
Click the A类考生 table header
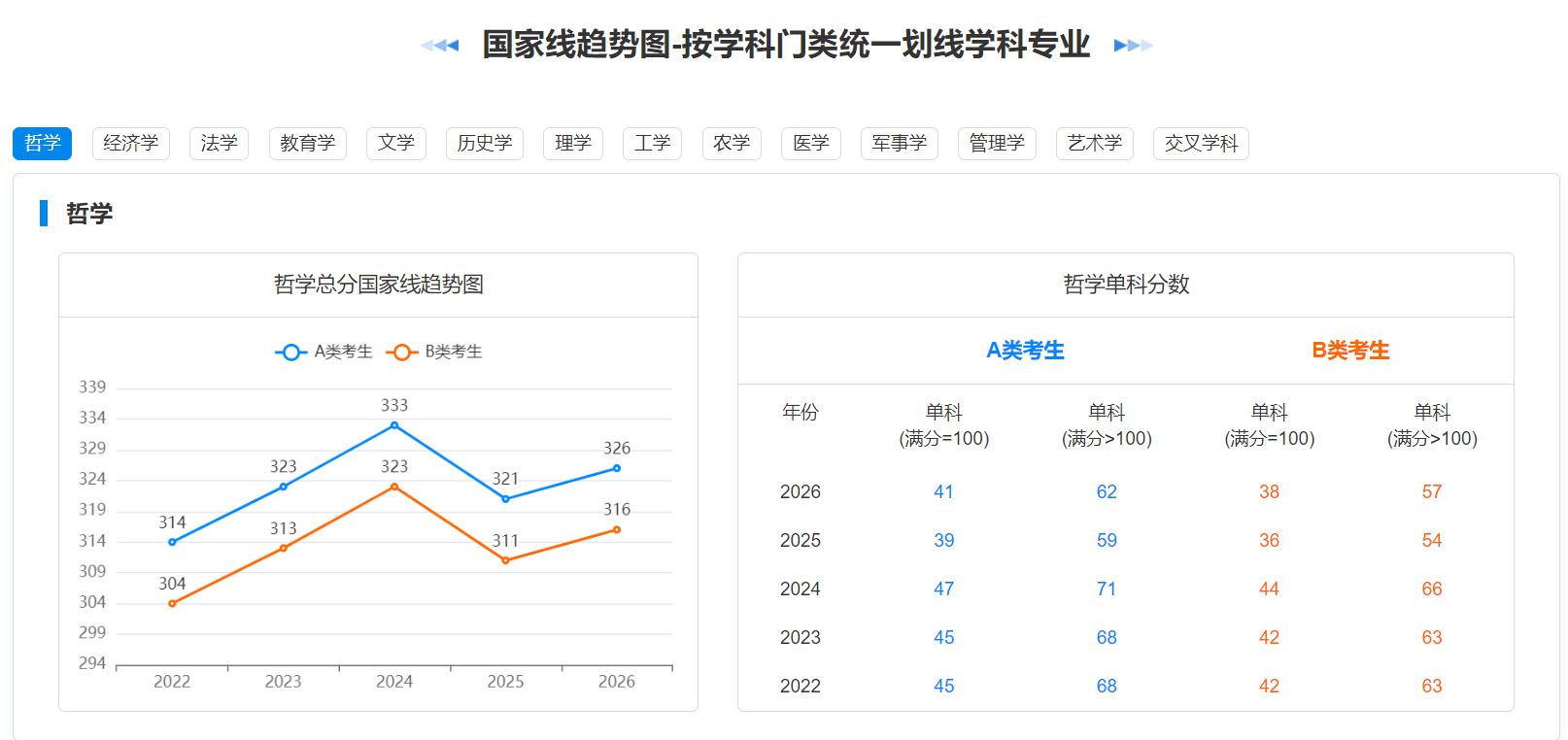pos(1026,351)
